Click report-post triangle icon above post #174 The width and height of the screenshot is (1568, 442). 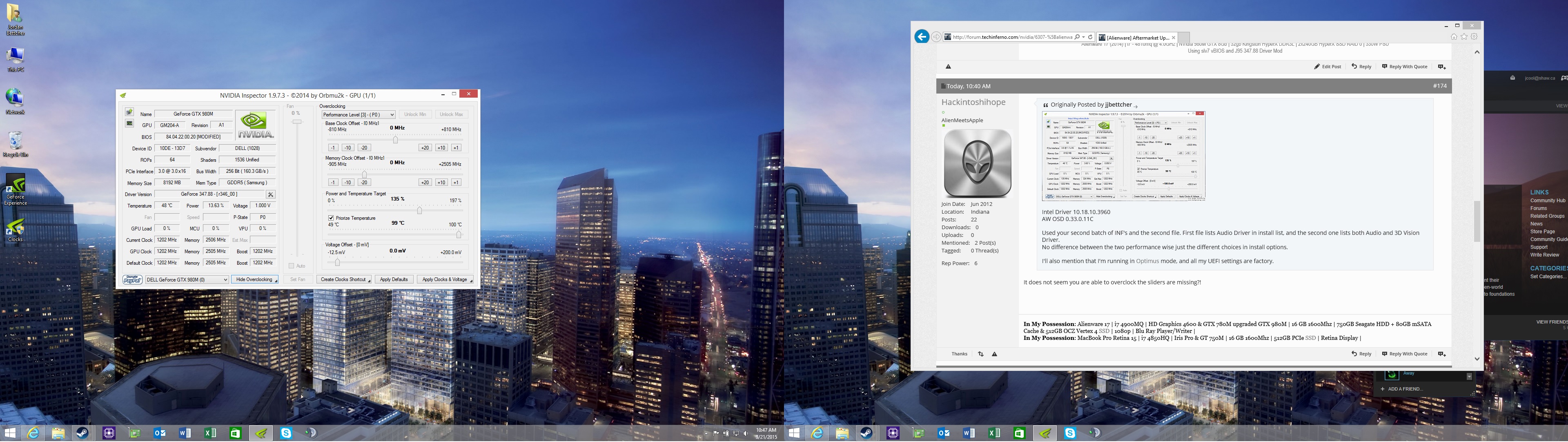coord(948,66)
